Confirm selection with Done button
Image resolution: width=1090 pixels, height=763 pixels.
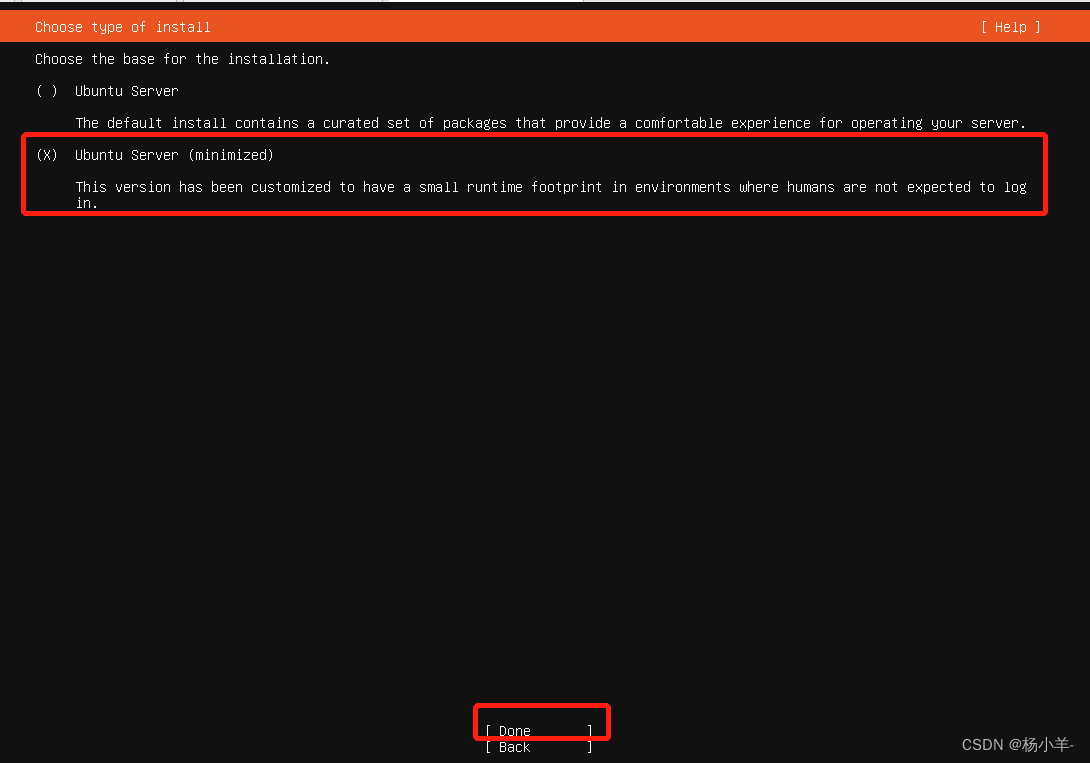pos(539,731)
